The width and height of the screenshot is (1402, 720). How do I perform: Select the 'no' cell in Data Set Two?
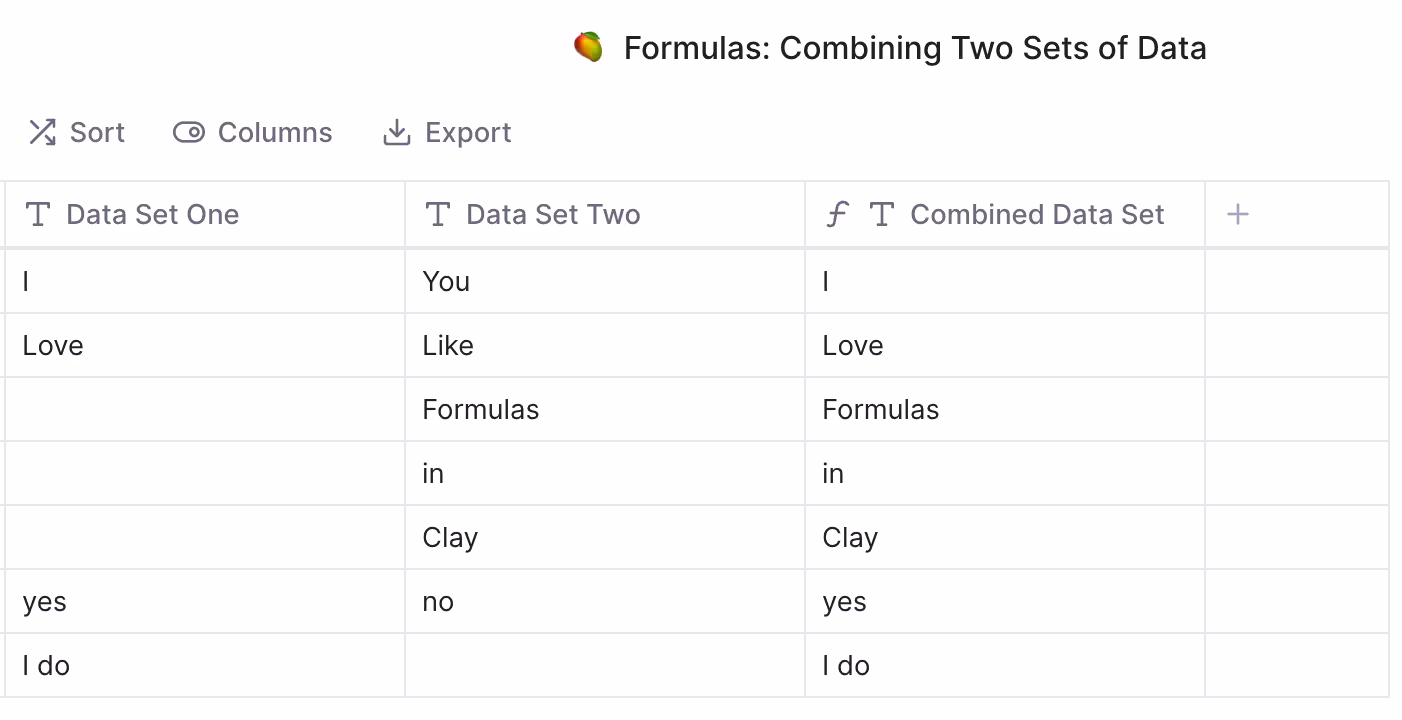click(x=605, y=601)
